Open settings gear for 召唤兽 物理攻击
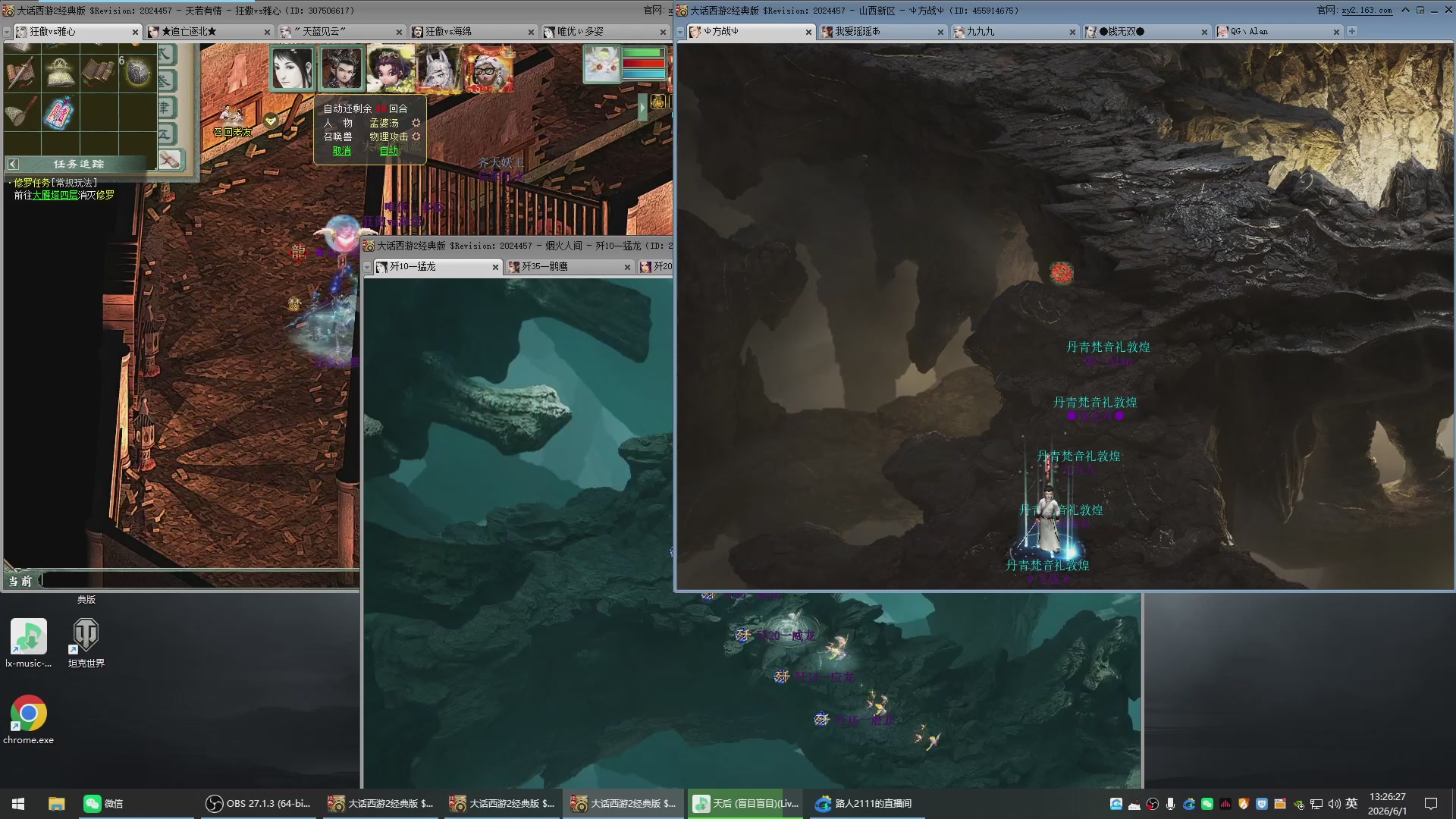The width and height of the screenshot is (1456, 819). pyautogui.click(x=416, y=136)
